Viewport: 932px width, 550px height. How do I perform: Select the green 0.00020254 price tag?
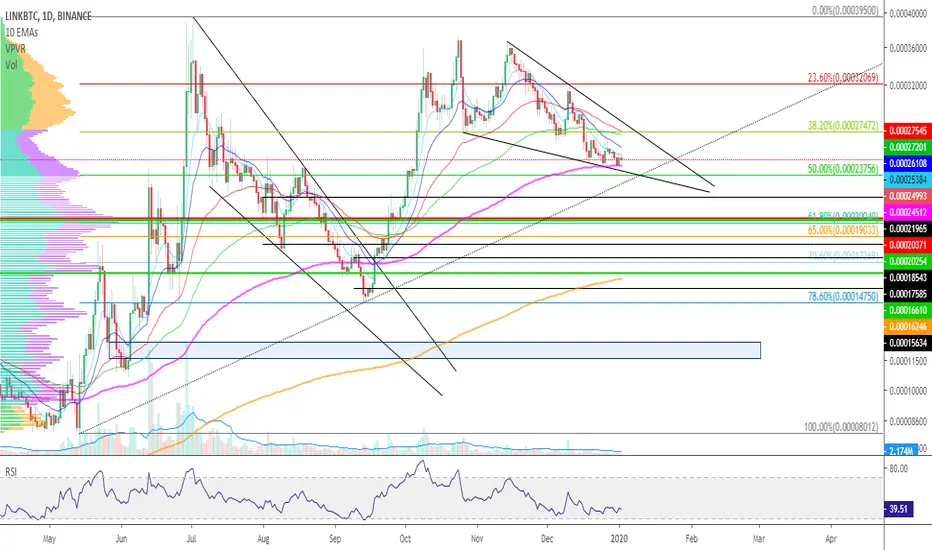coord(908,261)
